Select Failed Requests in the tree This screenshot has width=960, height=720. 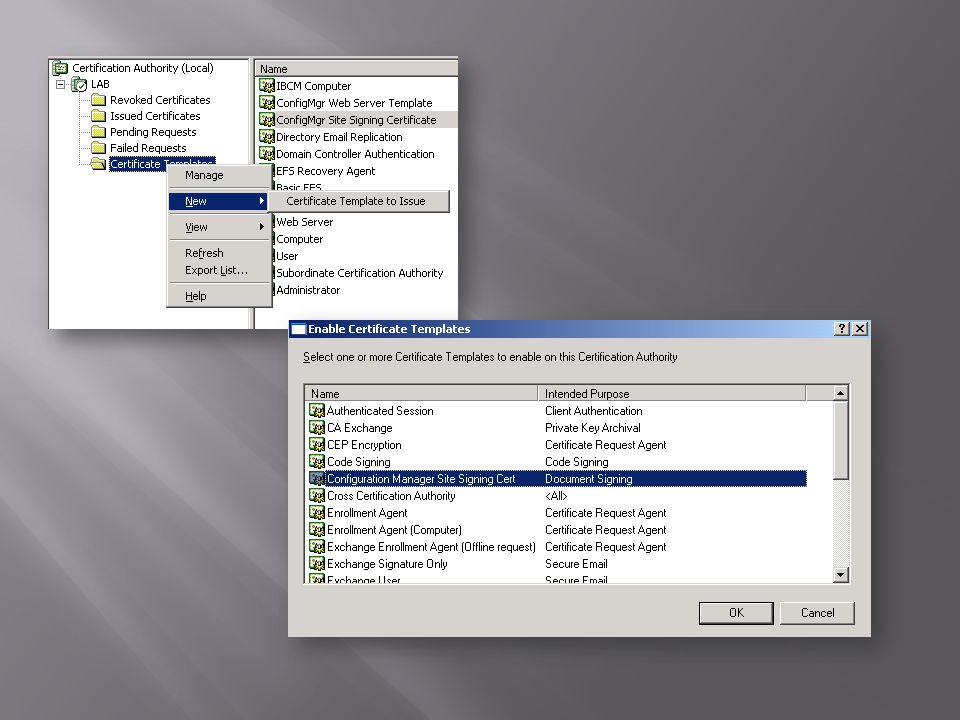[148, 148]
